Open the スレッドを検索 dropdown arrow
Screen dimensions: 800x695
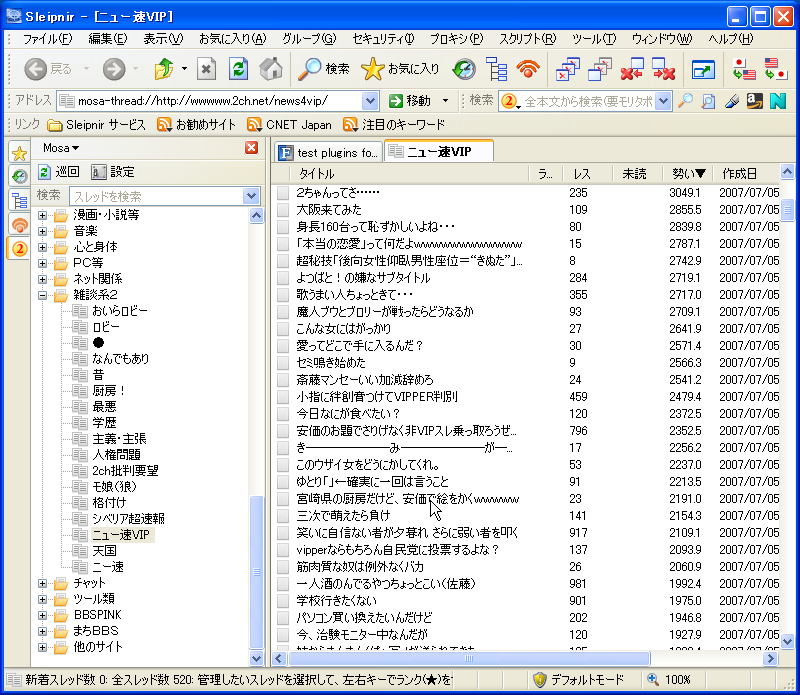click(251, 196)
